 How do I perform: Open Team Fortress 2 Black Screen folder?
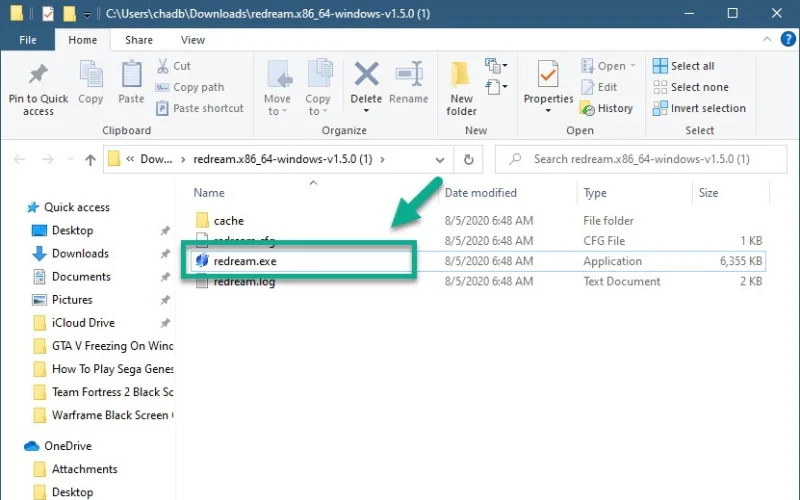pyautogui.click(x=112, y=392)
